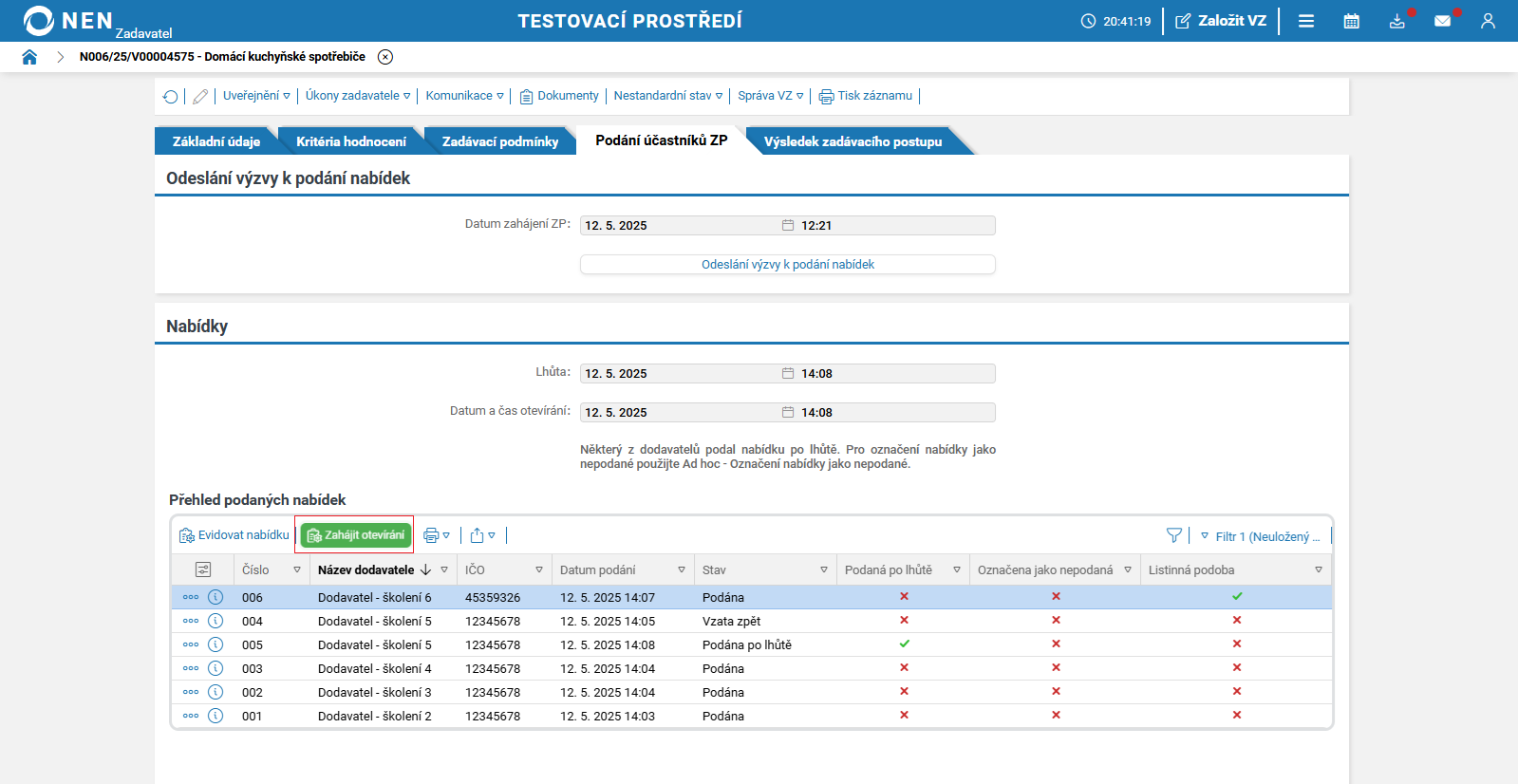Click the table filter funnel icon
The width and height of the screenshot is (1518, 784).
[1174, 535]
